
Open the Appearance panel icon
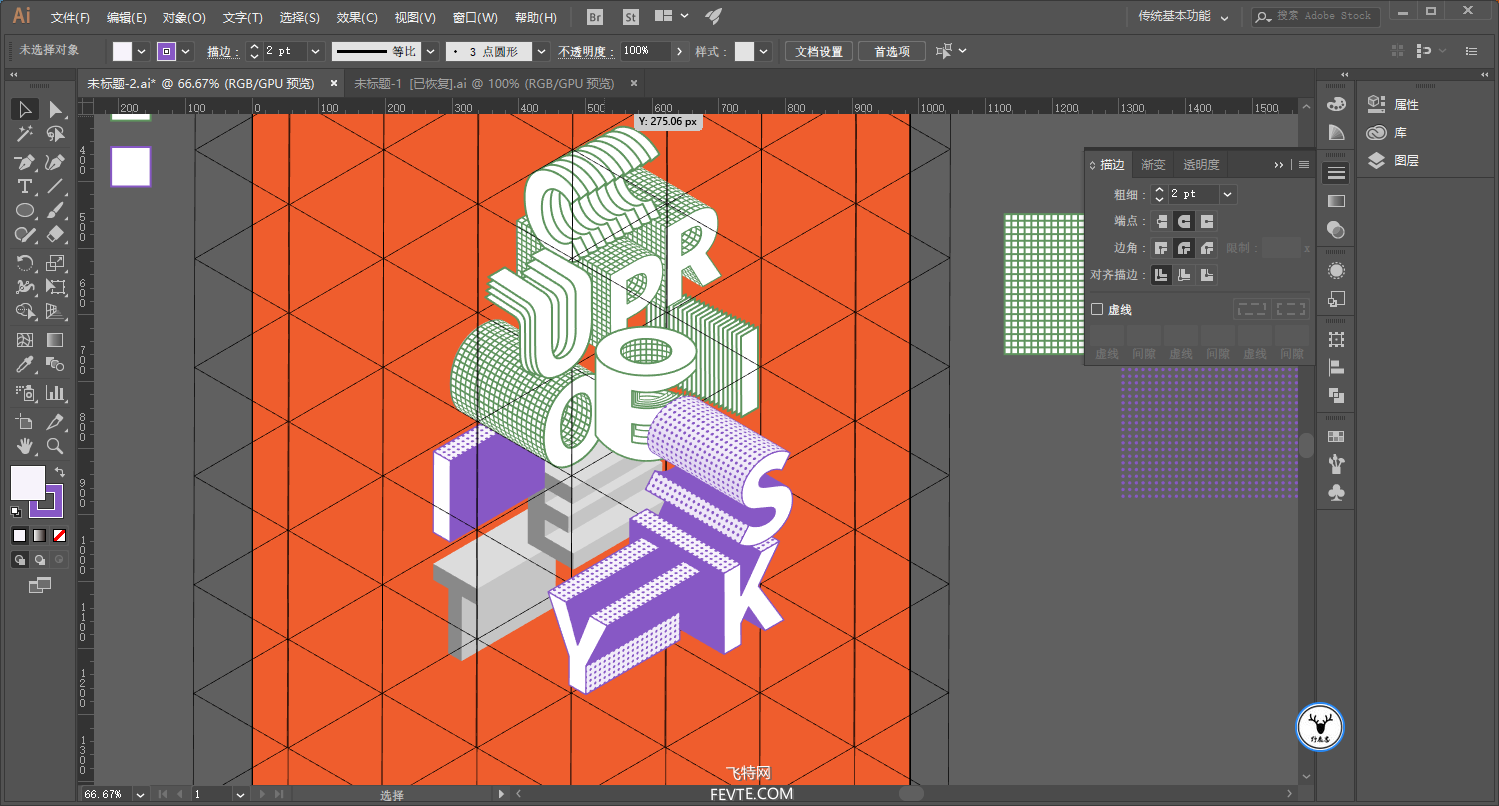(1336, 271)
